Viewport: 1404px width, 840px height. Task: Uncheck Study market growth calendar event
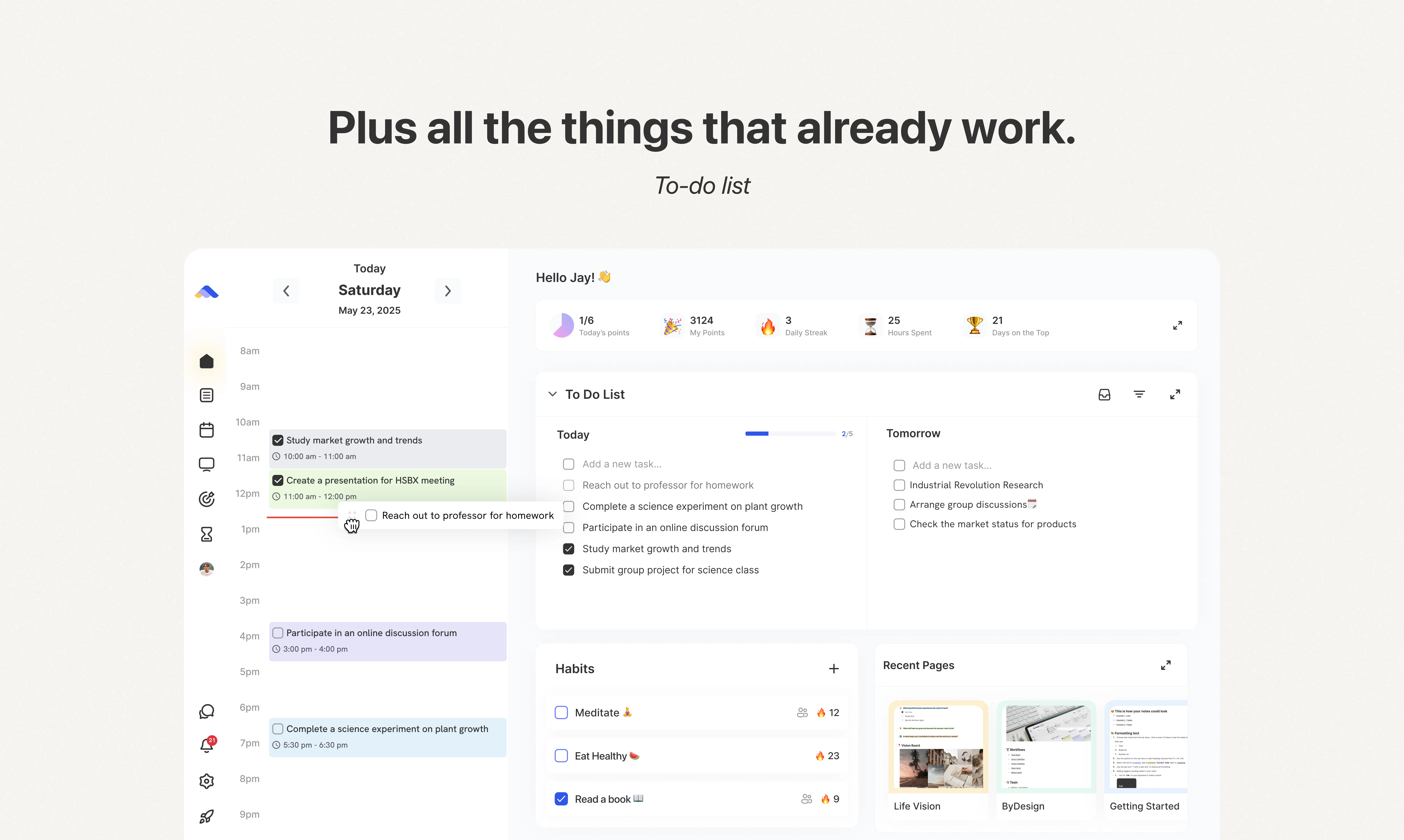coord(278,440)
